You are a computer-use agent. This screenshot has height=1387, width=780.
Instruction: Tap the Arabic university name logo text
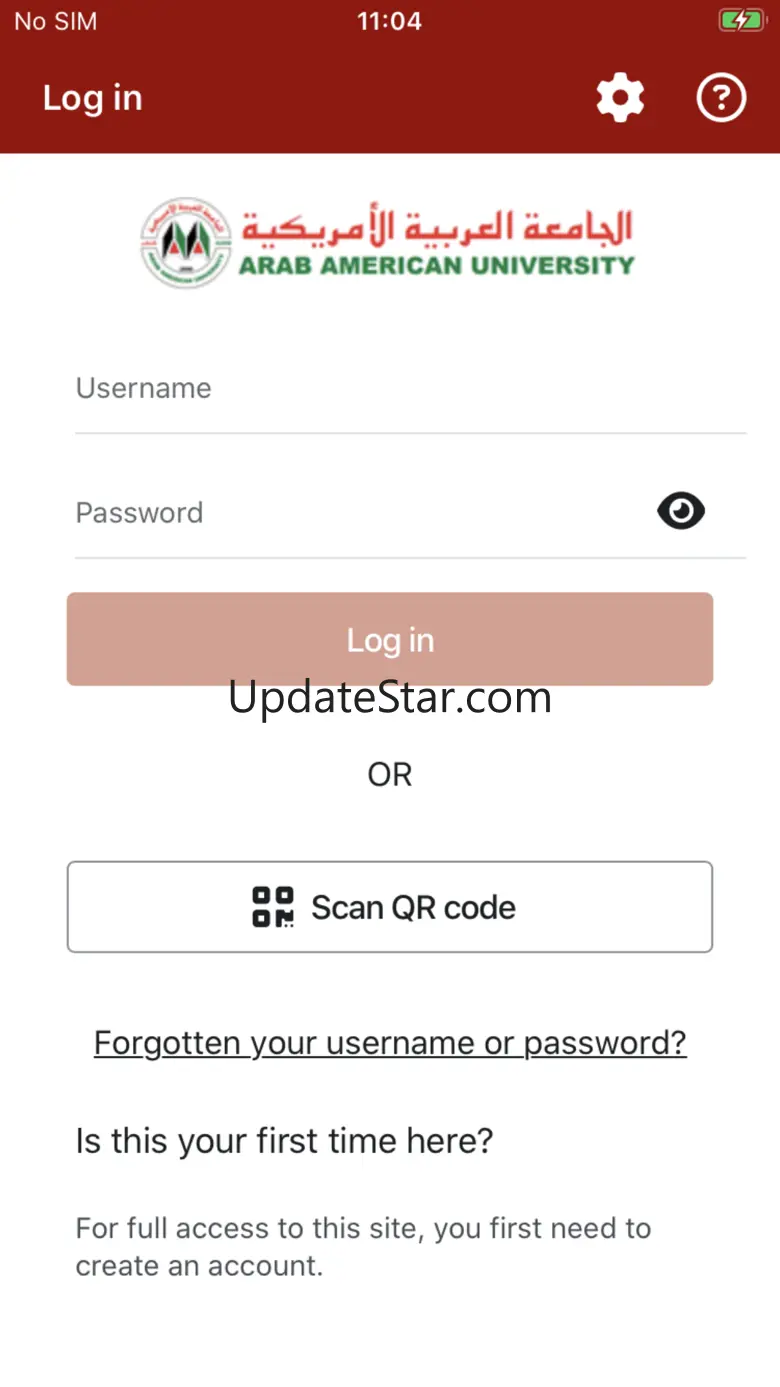(438, 227)
